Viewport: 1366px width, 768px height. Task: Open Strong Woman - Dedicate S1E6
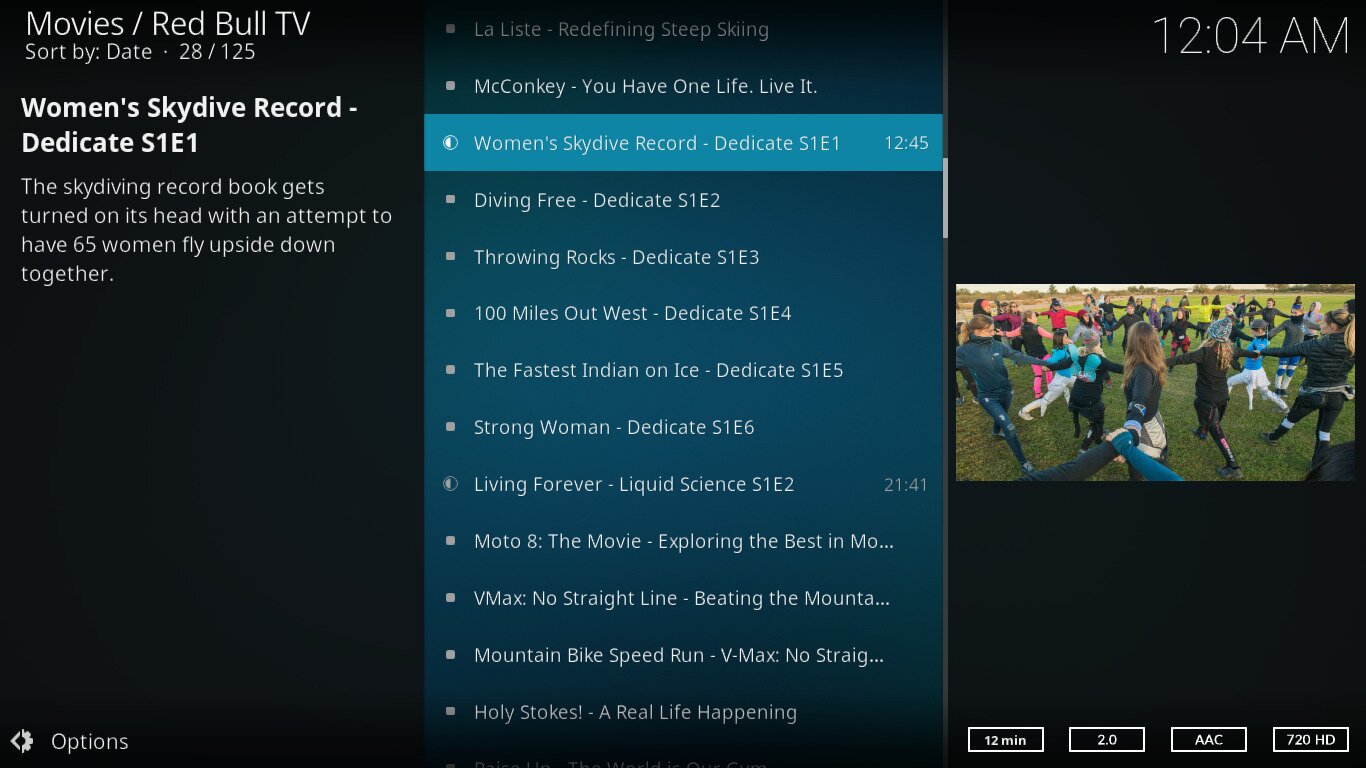(683, 427)
